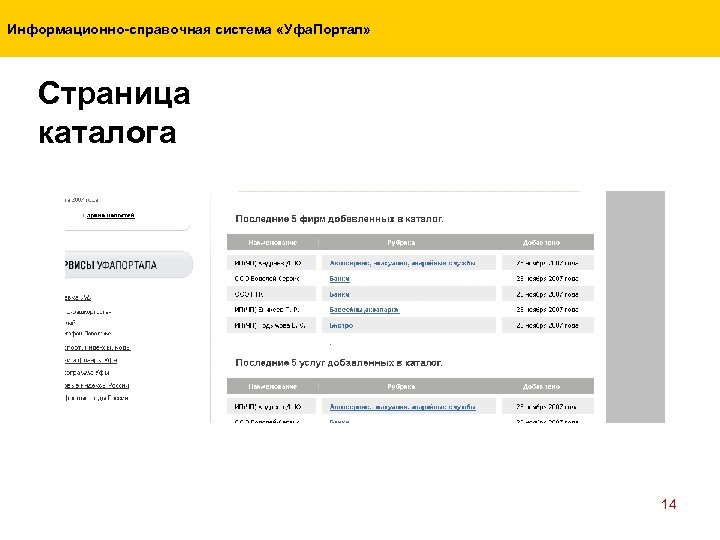720x540 pixels.
Task: Click the Наименование column header in the firms table
Action: tap(273, 242)
